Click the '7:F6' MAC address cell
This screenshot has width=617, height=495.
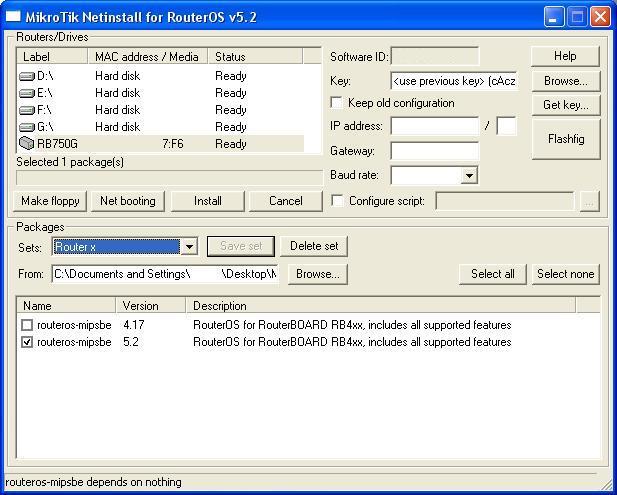(x=173, y=144)
